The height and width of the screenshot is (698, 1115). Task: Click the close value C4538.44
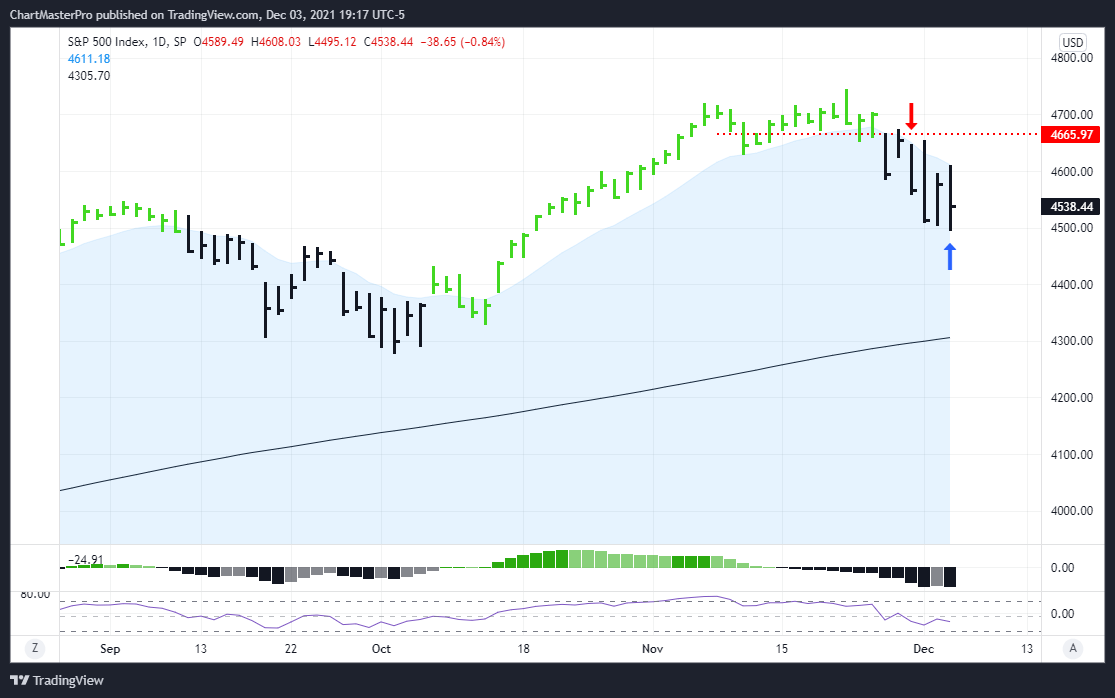coord(388,42)
